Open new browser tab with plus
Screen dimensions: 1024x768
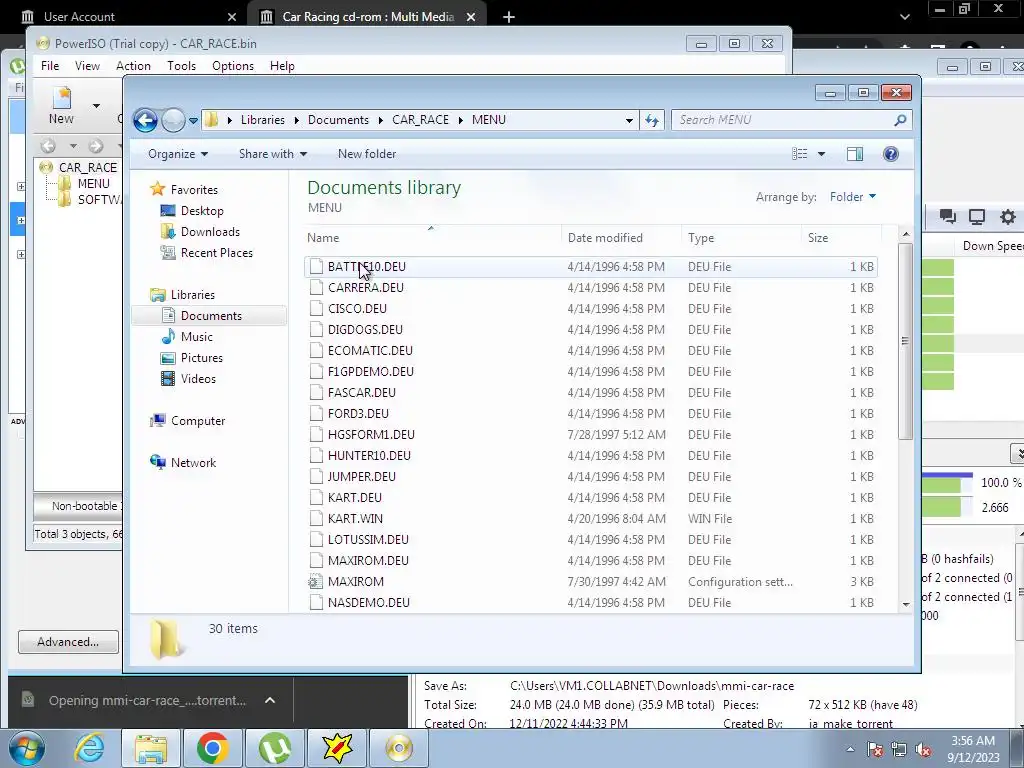coord(509,17)
